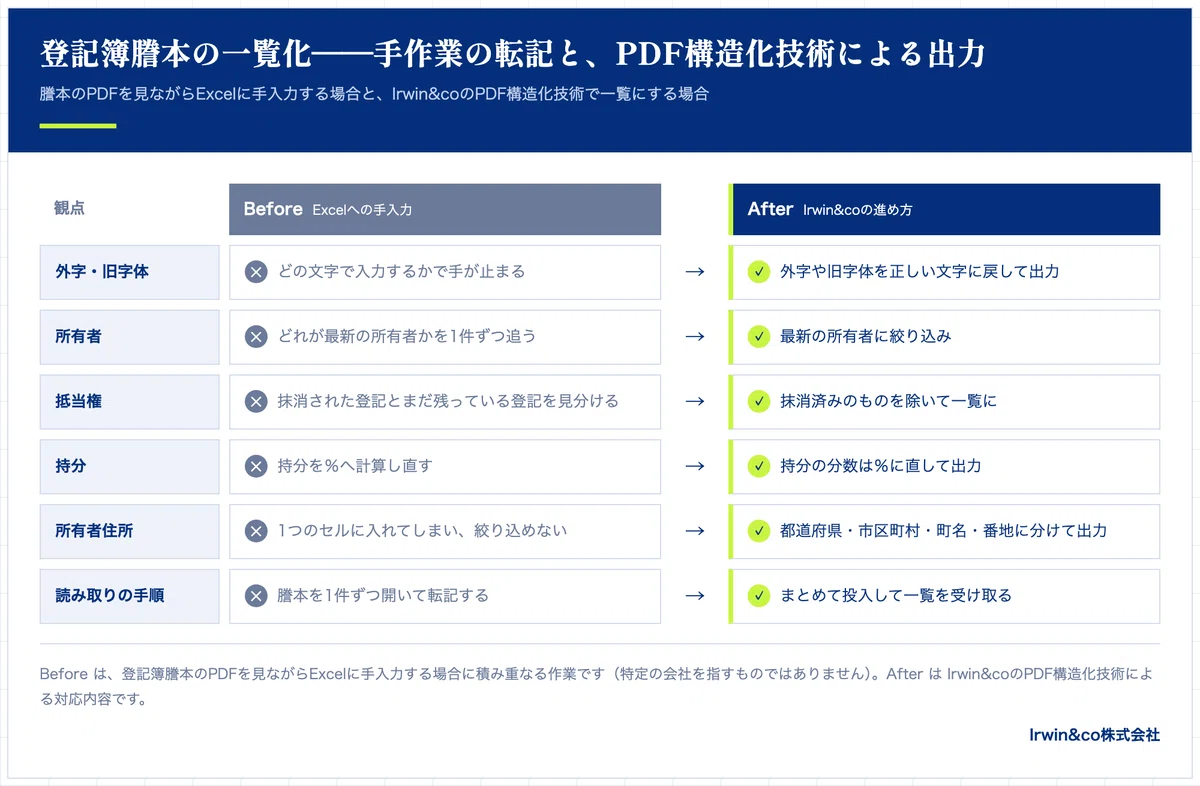Image resolution: width=1200 pixels, height=786 pixels.
Task: Click the X icon in the 所有者住所 row
Action: click(257, 531)
